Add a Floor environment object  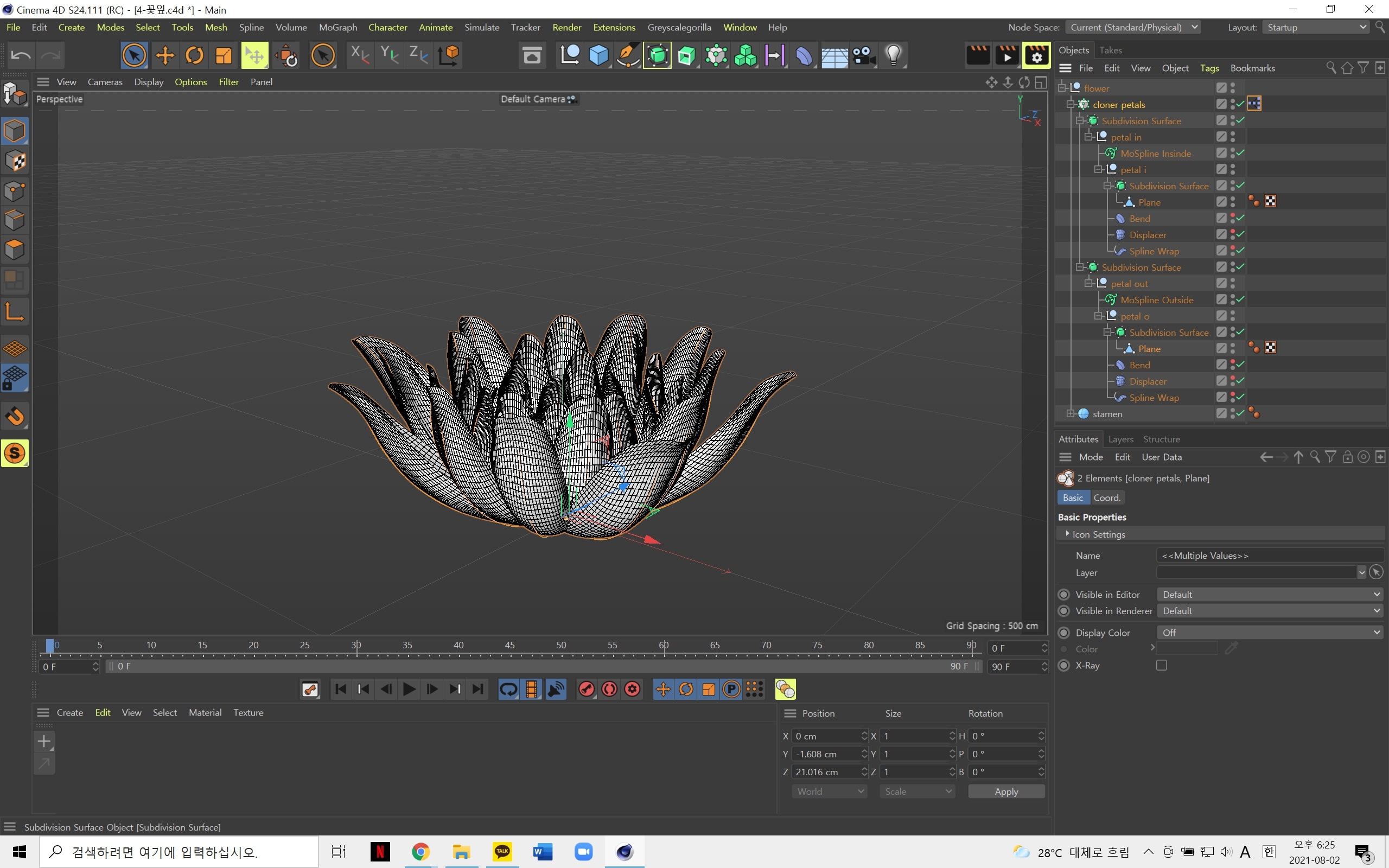[834, 56]
